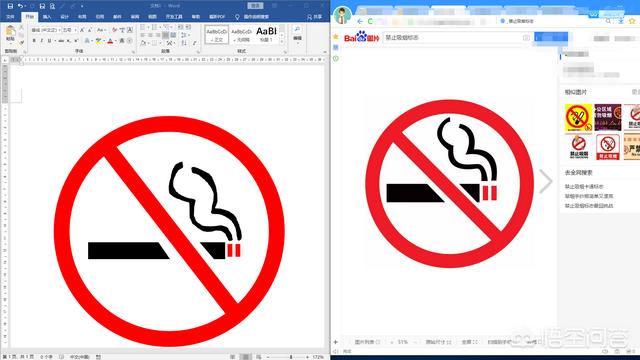Image resolution: width=640 pixels, height=360 pixels.
Task: Switch to the Insert tab in Word
Action: click(47, 17)
